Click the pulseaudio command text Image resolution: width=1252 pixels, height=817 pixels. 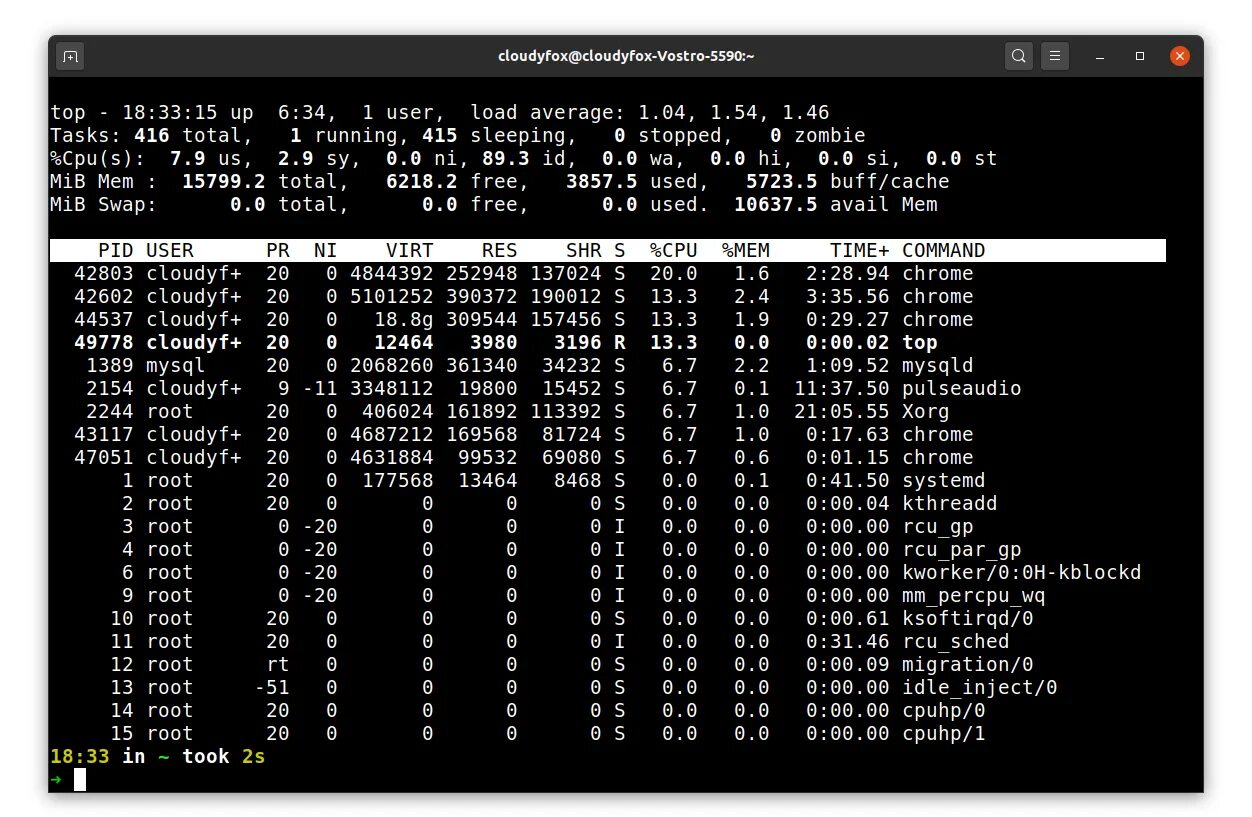pyautogui.click(x=962, y=388)
